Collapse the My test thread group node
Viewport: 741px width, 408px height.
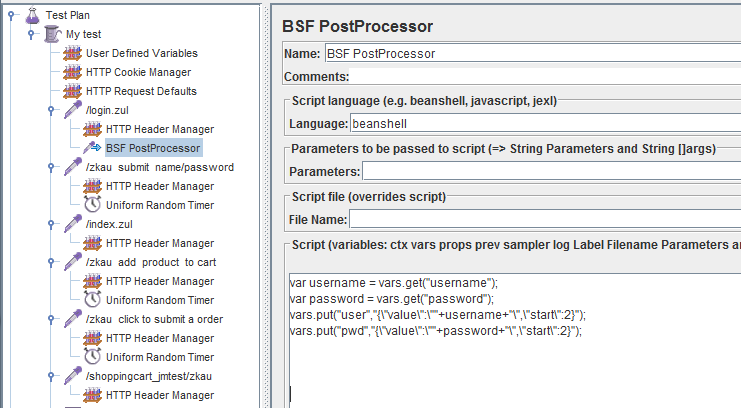(31, 35)
